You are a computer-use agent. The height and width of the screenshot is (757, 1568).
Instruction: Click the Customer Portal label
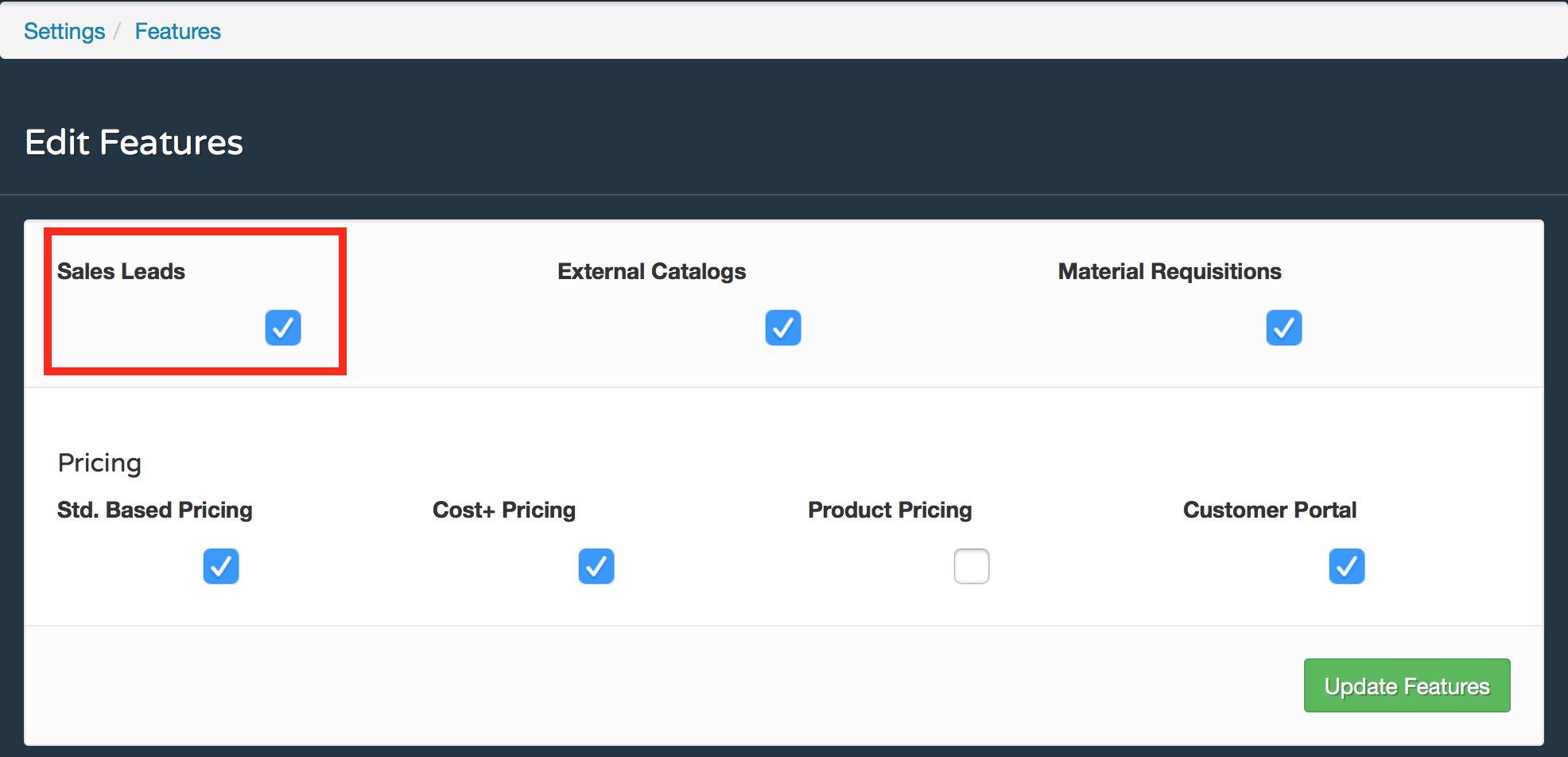click(1269, 510)
